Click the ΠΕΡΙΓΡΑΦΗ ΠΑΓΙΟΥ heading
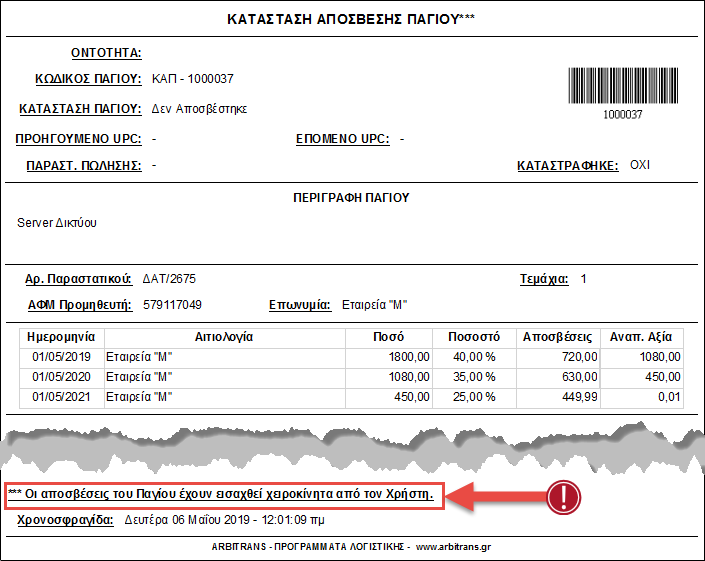705x561 pixels. [351, 198]
